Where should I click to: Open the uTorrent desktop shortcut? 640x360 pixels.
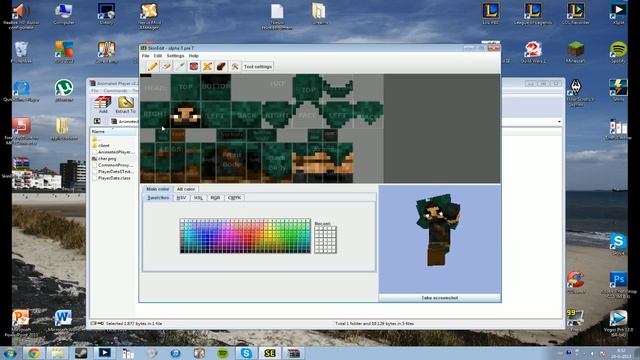coord(64,91)
